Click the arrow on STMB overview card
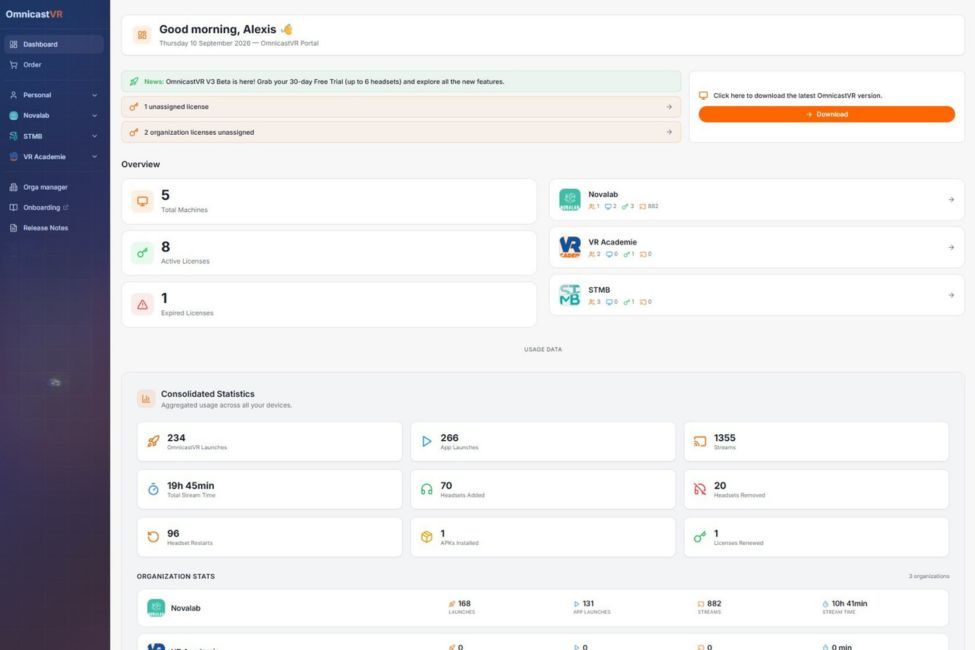This screenshot has height=650, width=975. pyautogui.click(x=951, y=295)
